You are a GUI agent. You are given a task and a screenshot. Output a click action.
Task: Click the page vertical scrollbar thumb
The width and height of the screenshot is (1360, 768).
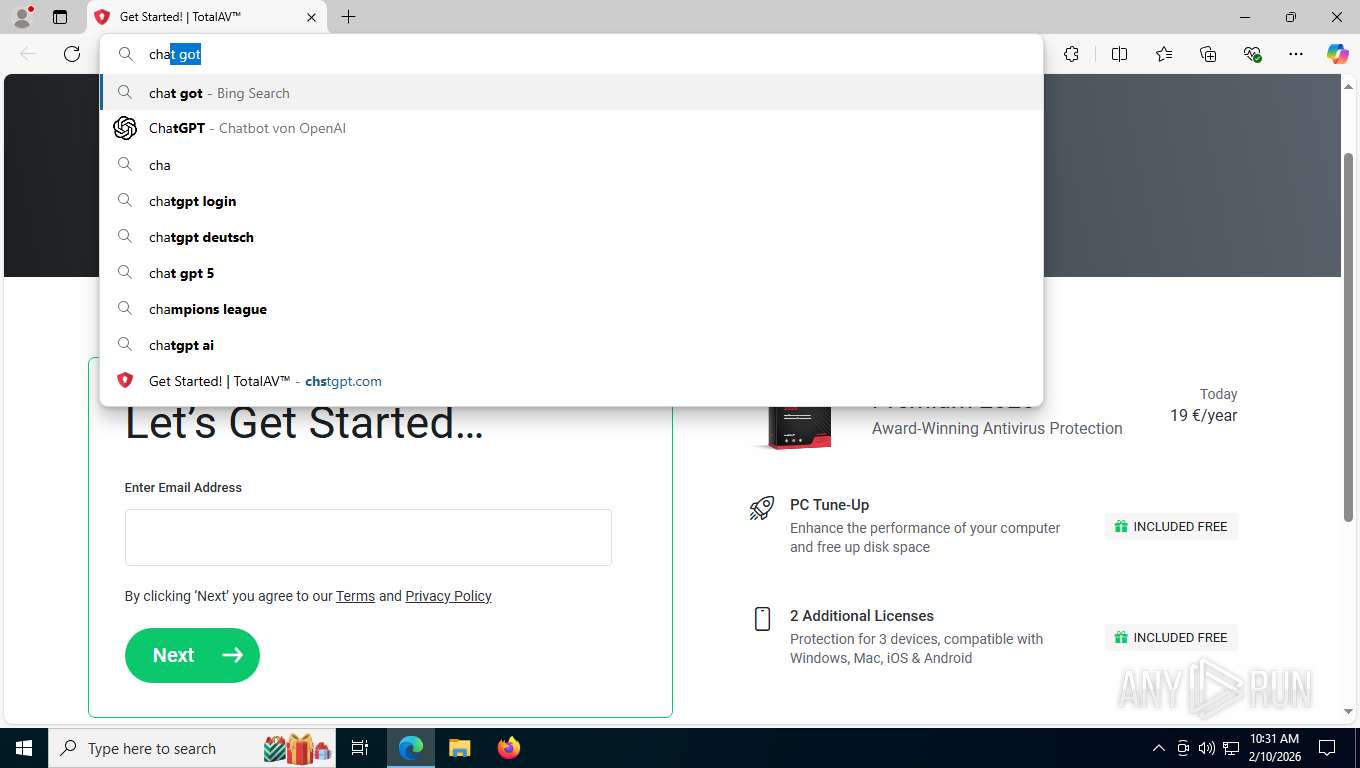coord(1349,337)
